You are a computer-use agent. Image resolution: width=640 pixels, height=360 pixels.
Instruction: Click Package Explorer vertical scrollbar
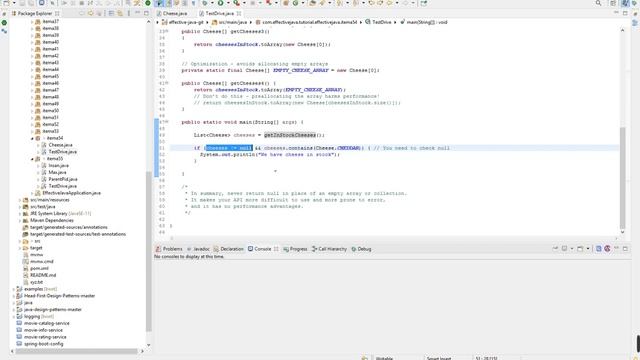(149, 251)
